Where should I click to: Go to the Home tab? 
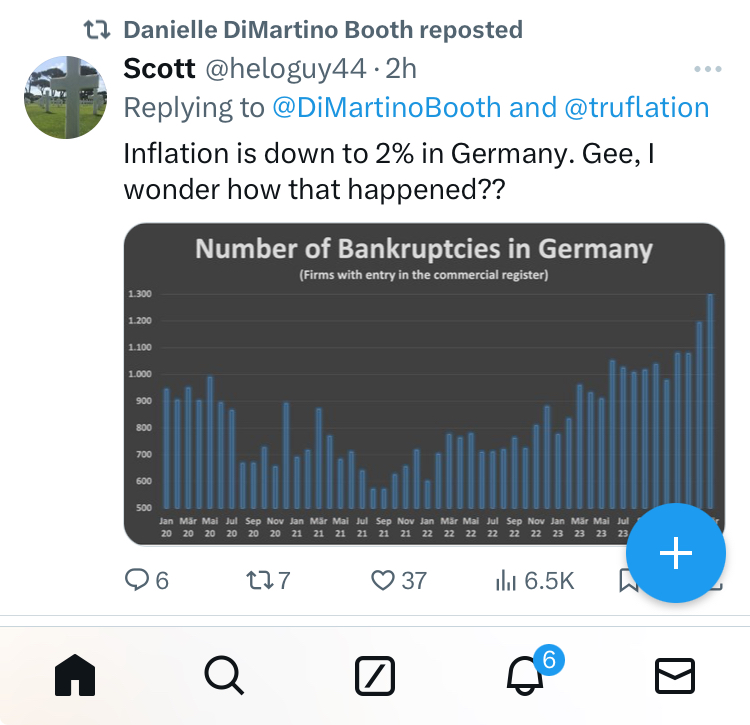pos(74,677)
